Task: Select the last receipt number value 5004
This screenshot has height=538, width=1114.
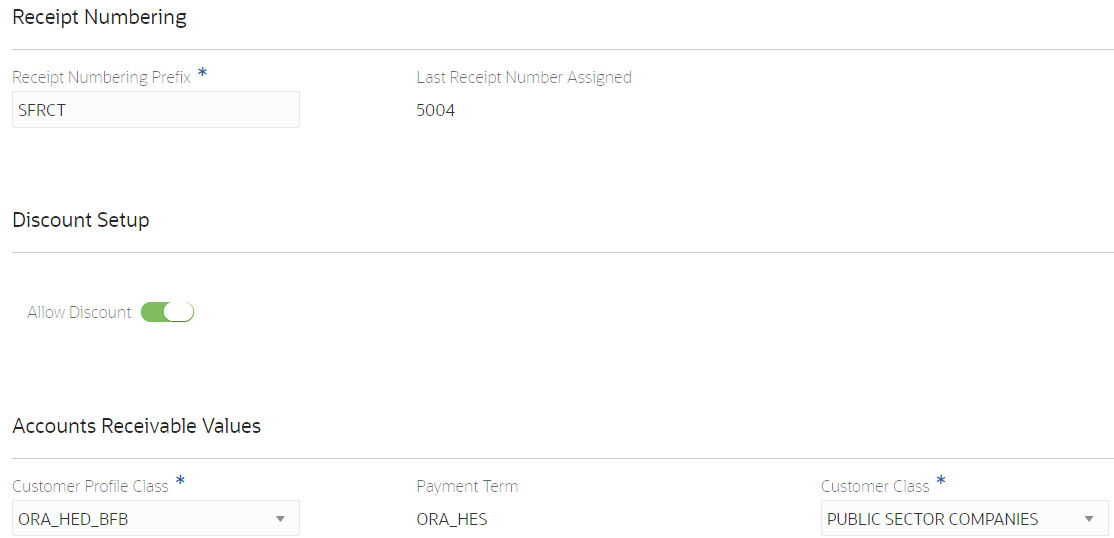Action: (x=435, y=110)
